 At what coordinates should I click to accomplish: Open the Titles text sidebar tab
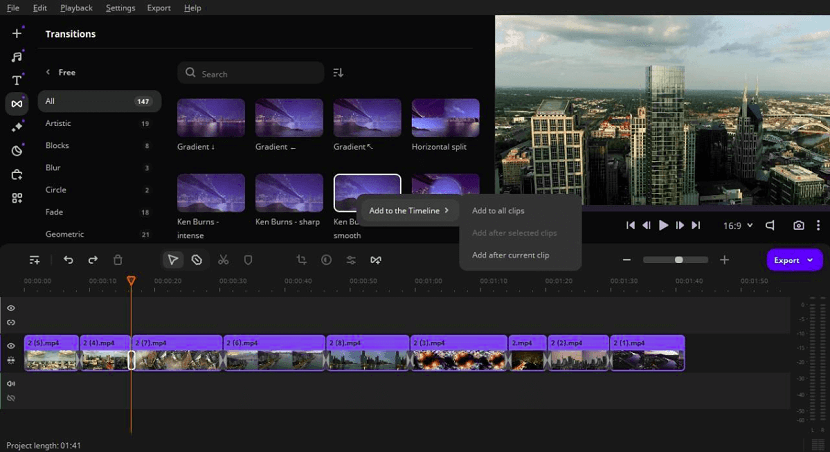coord(17,80)
